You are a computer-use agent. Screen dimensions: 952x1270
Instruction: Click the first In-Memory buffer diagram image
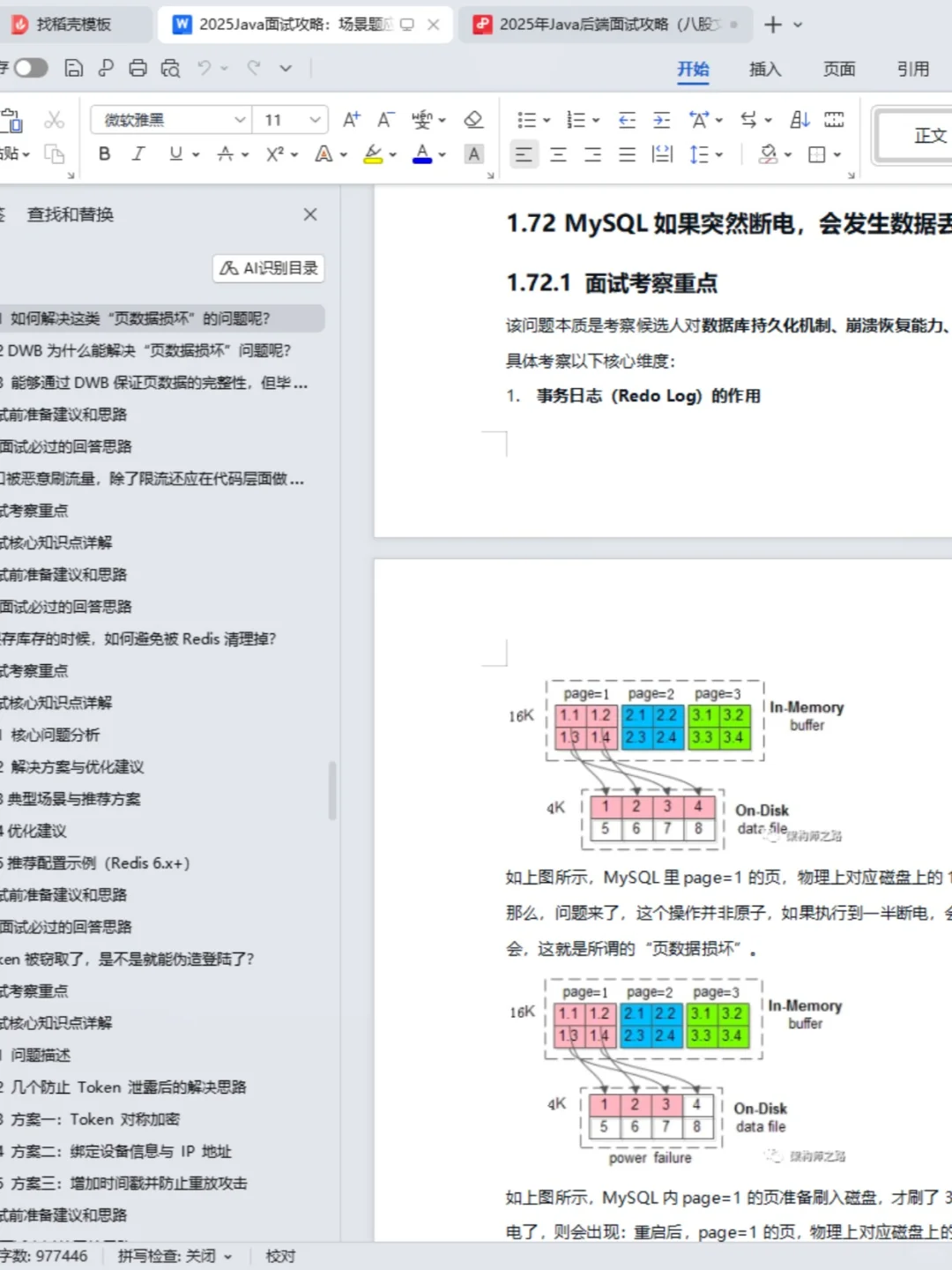[x=674, y=764]
